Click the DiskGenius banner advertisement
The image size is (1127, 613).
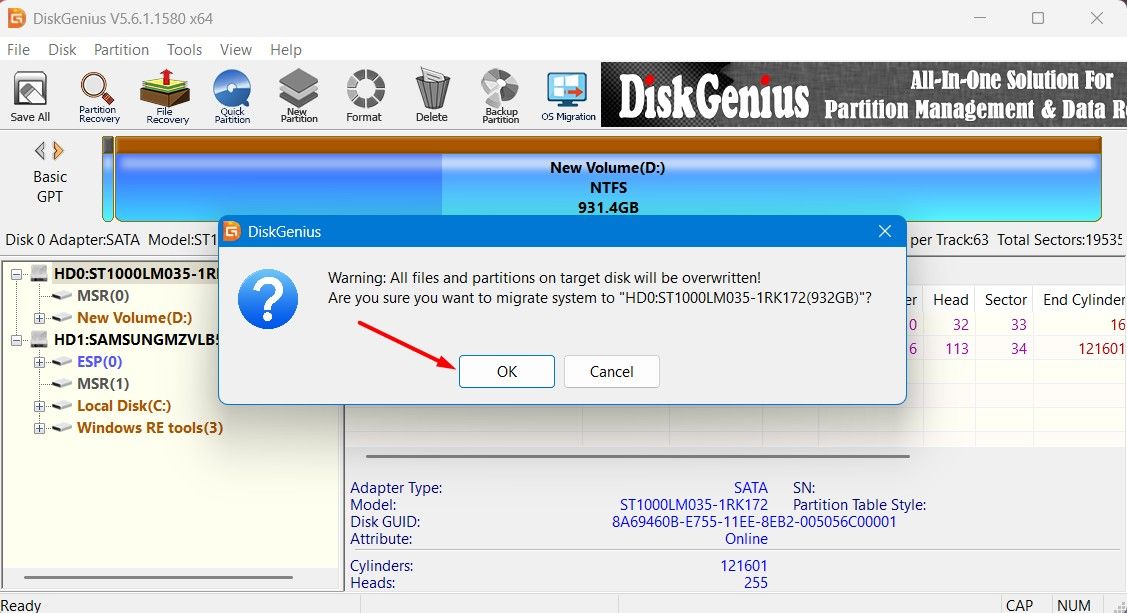(863, 95)
